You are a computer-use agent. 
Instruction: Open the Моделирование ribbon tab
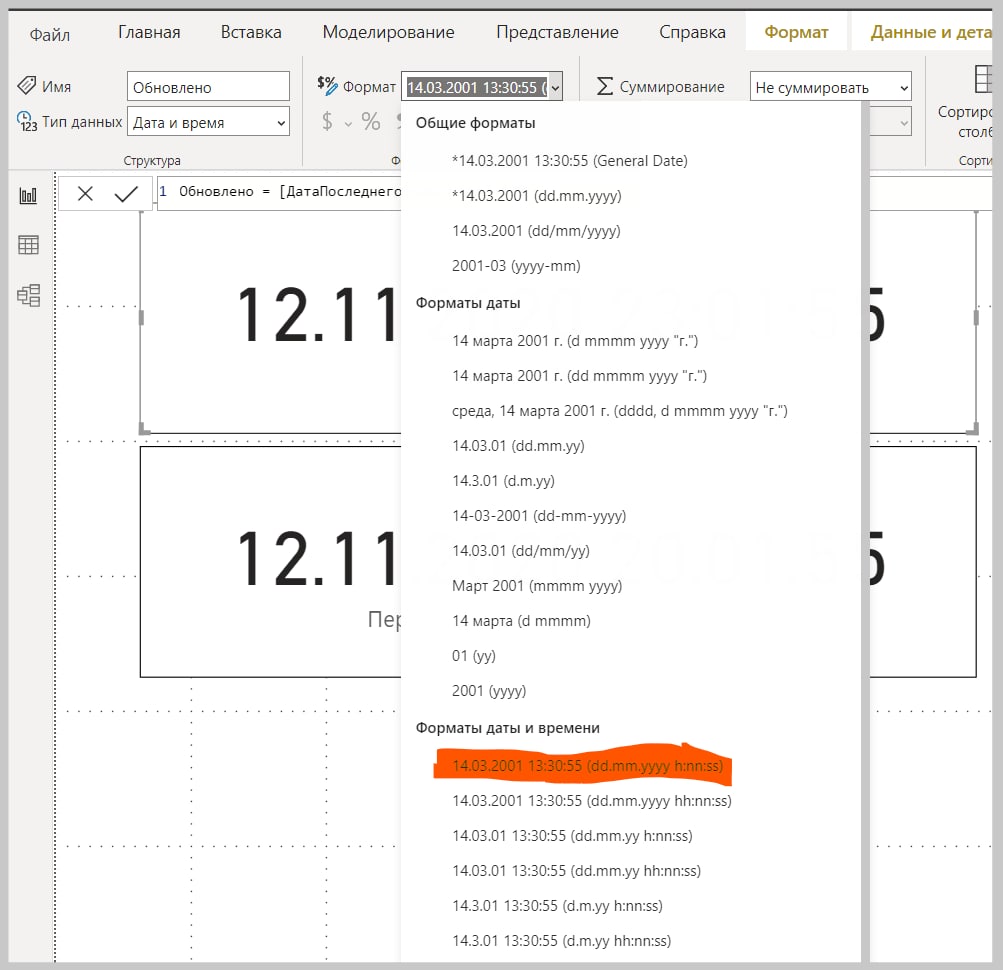388,32
